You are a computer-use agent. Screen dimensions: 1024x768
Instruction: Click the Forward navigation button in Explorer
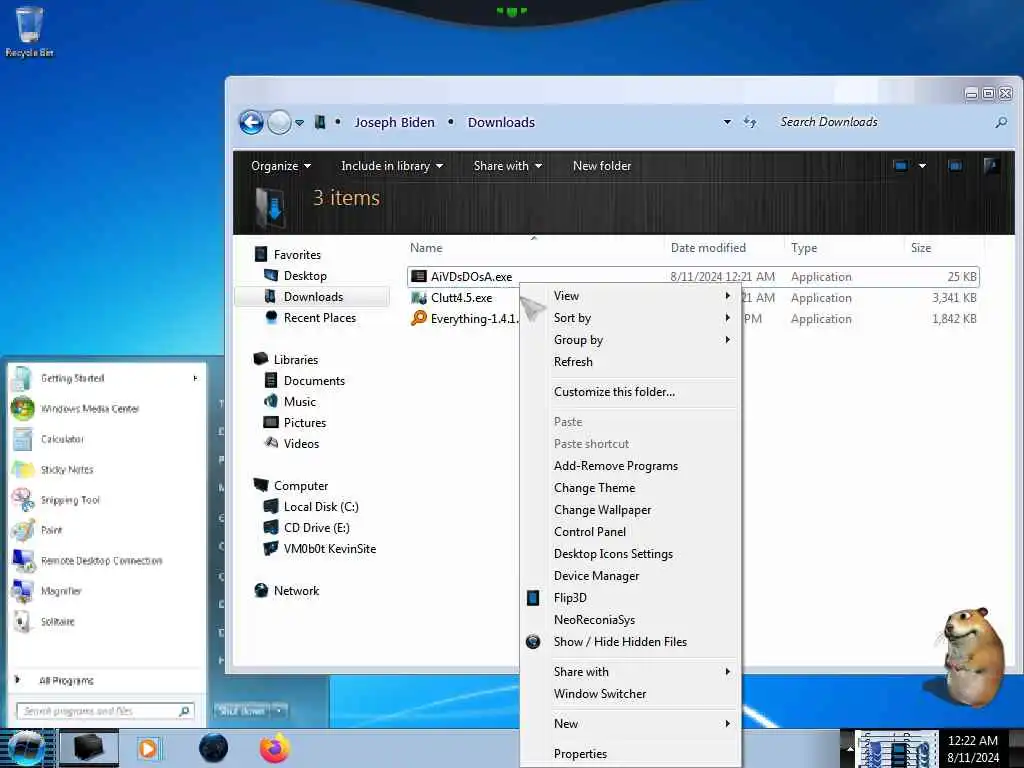(x=280, y=122)
